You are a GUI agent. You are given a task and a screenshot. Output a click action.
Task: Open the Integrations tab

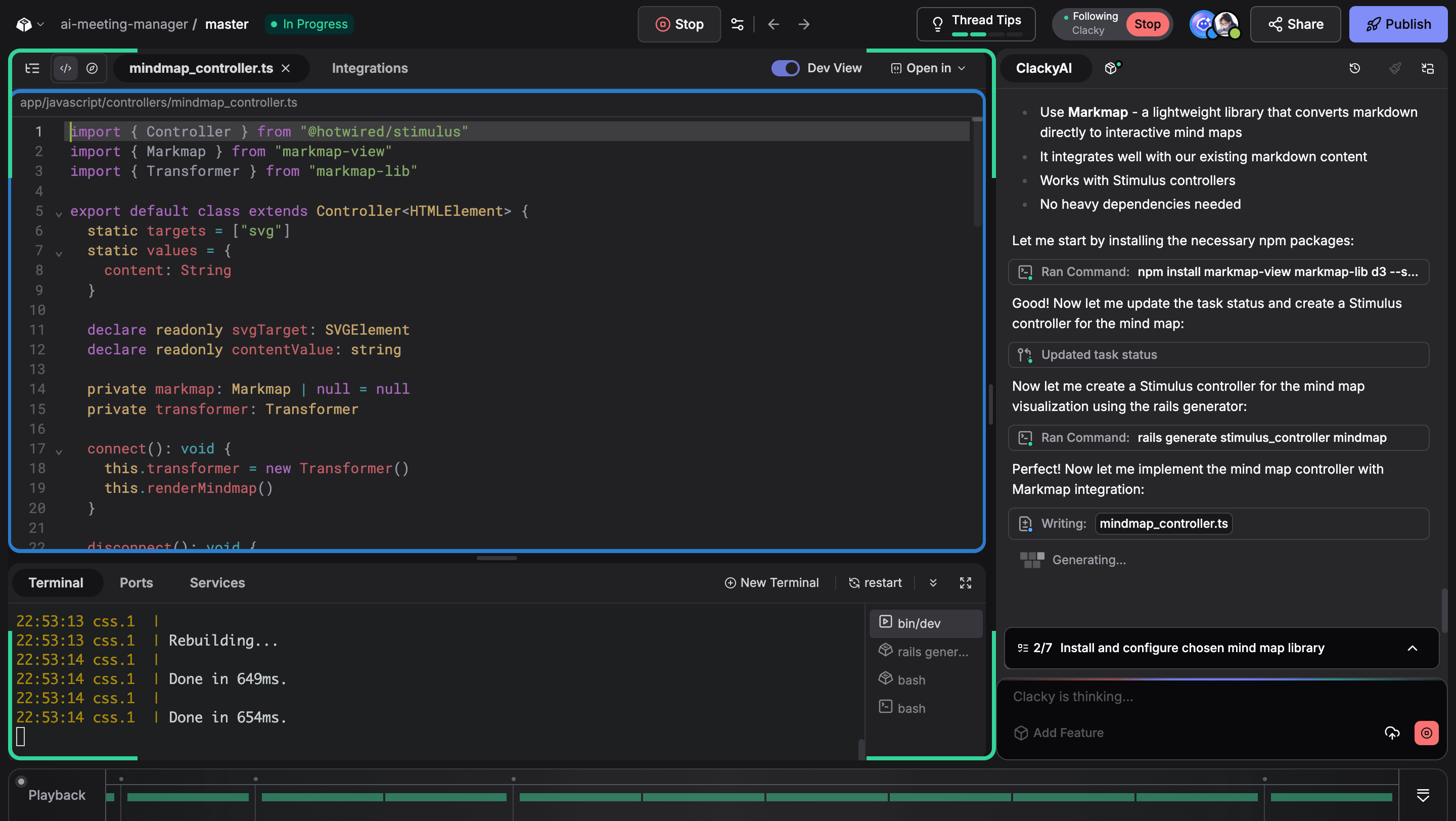click(x=370, y=68)
